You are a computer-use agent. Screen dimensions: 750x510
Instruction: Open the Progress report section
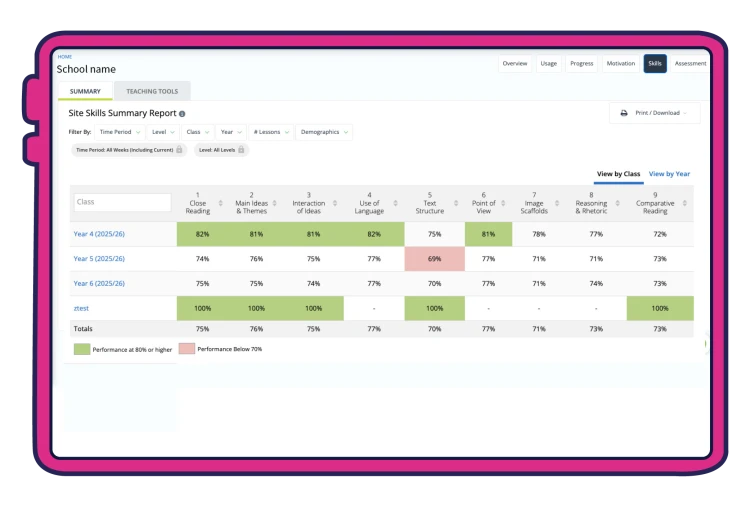click(582, 64)
